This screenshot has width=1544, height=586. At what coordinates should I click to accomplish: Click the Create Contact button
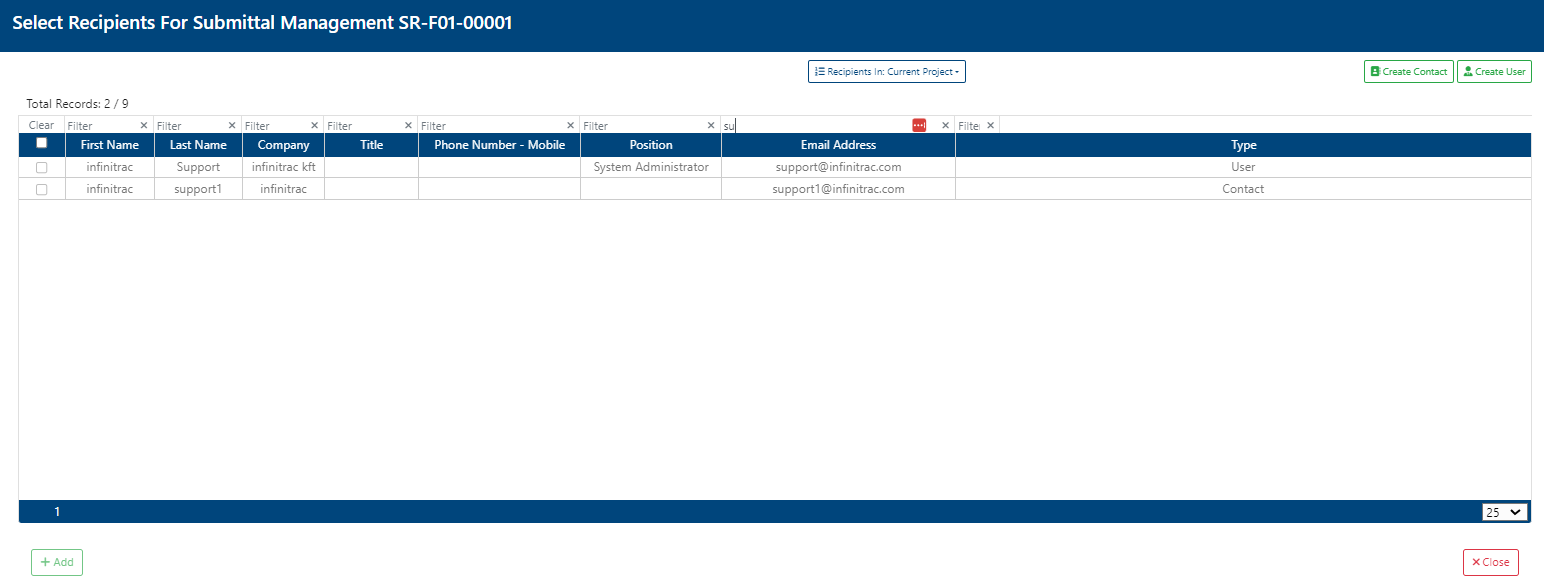click(x=1409, y=72)
